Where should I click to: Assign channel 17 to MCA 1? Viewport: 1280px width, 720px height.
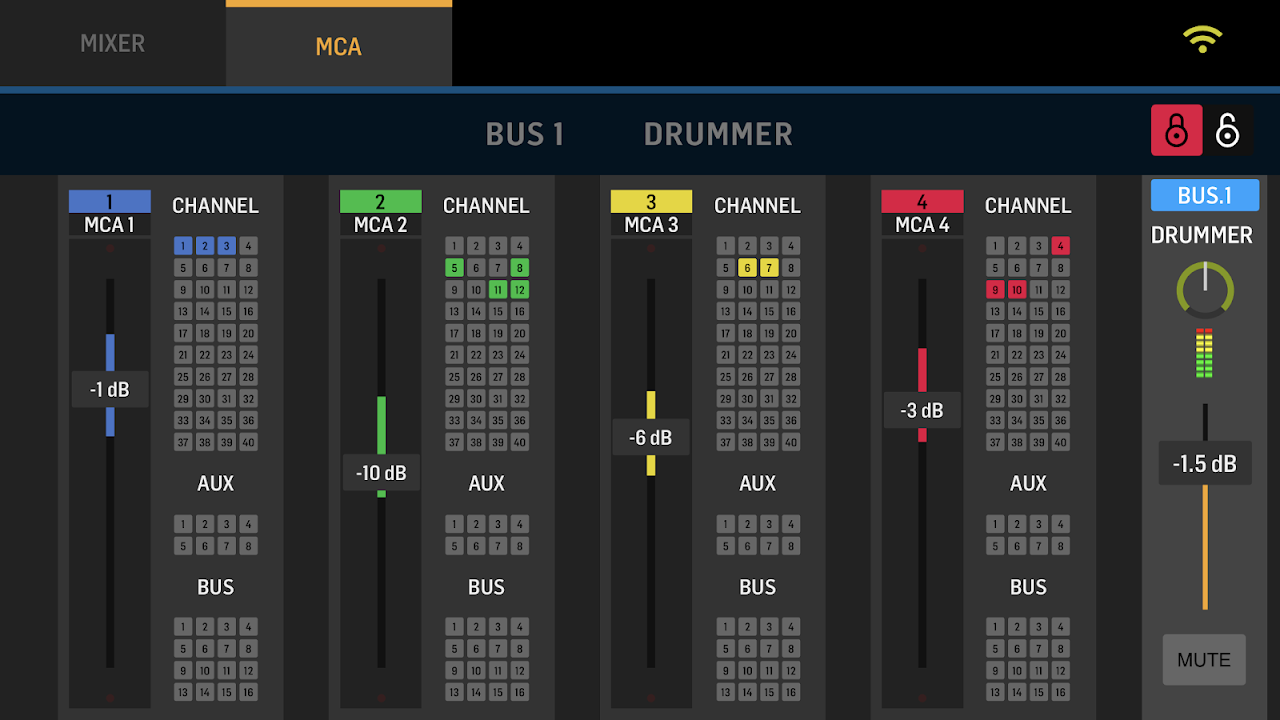coord(183,333)
